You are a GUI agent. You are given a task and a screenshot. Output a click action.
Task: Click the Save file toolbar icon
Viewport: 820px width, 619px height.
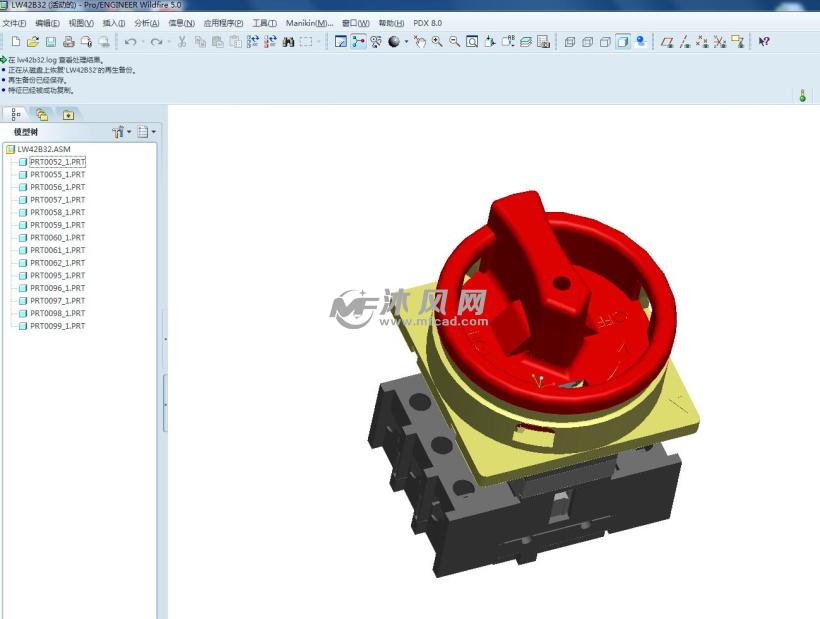50,42
